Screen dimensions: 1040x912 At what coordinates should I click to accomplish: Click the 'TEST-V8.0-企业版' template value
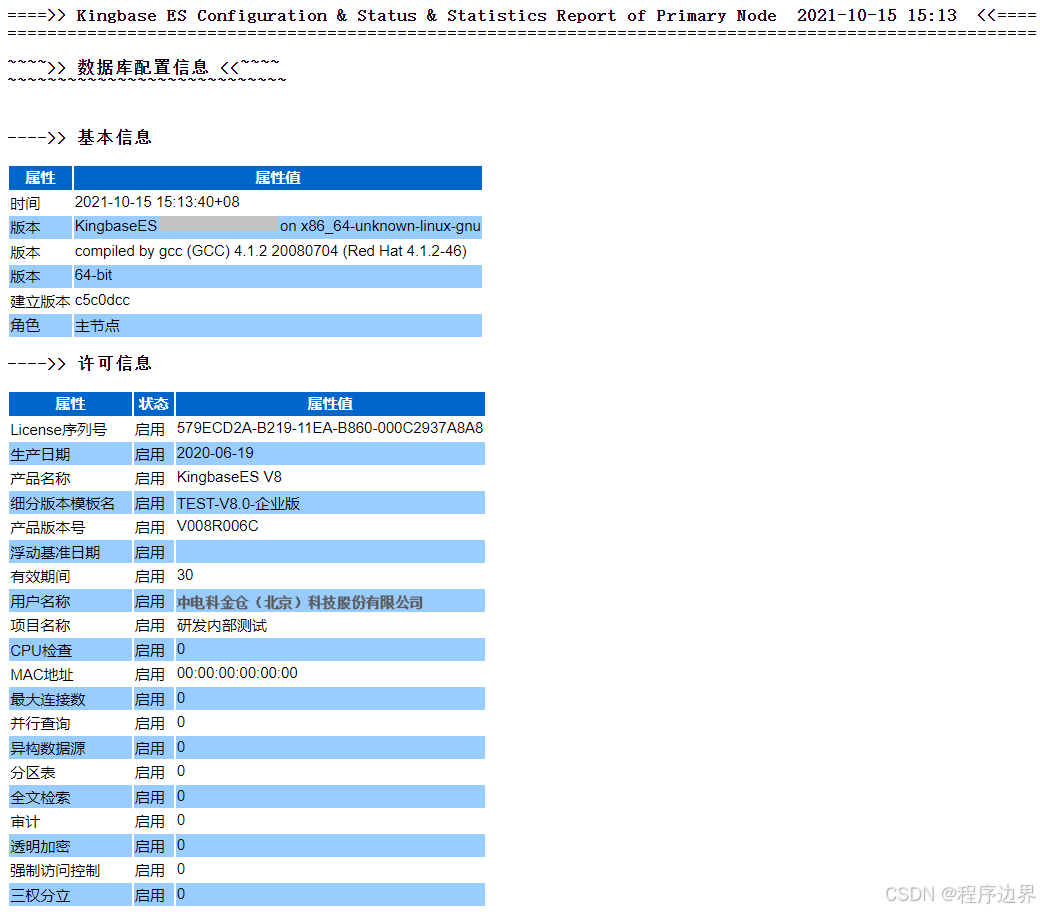pyautogui.click(x=238, y=503)
